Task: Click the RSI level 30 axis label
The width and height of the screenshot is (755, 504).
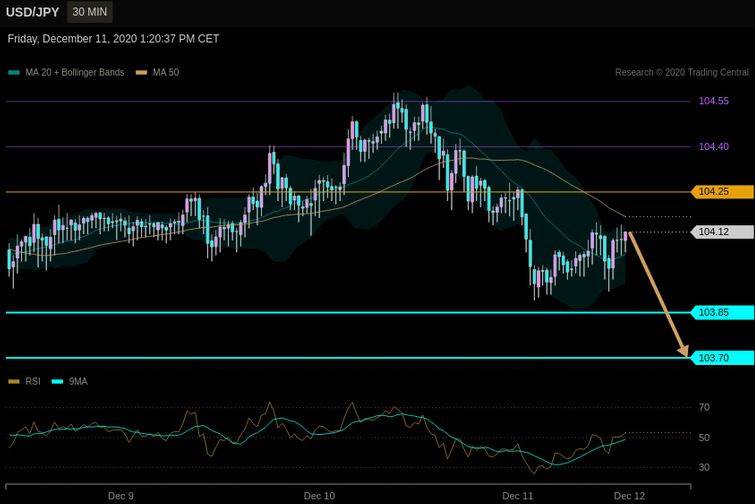Action: tap(704, 467)
